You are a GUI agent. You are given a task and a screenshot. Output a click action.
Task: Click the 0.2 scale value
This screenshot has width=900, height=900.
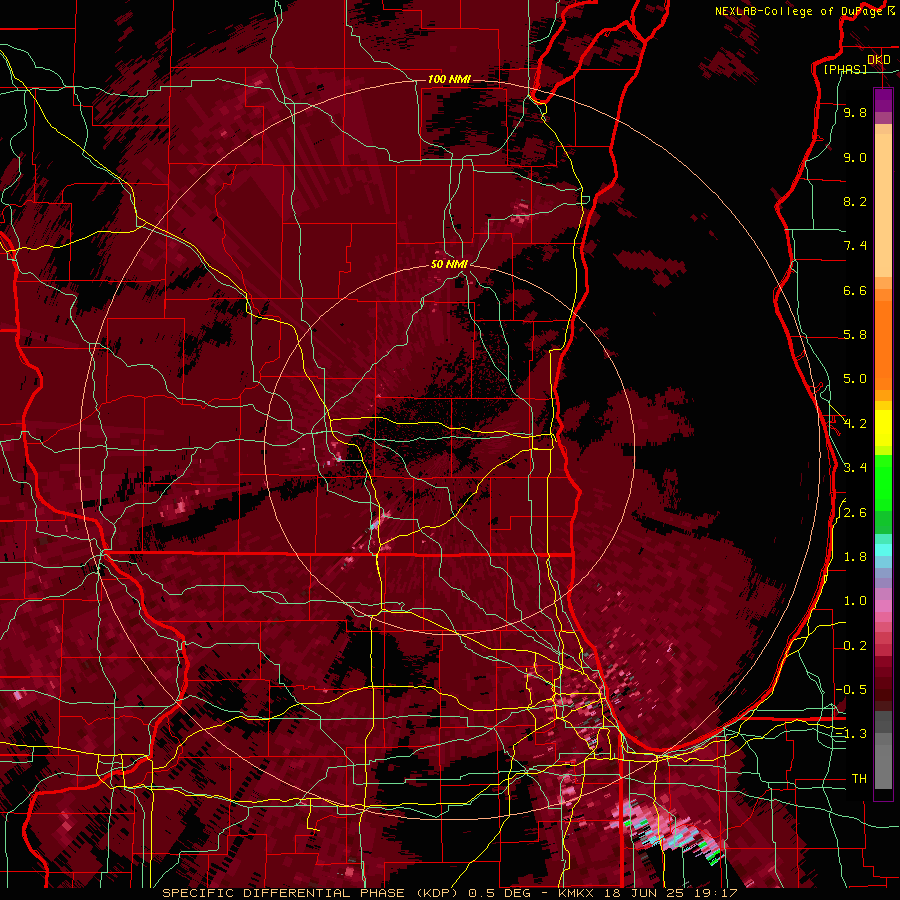point(855,646)
